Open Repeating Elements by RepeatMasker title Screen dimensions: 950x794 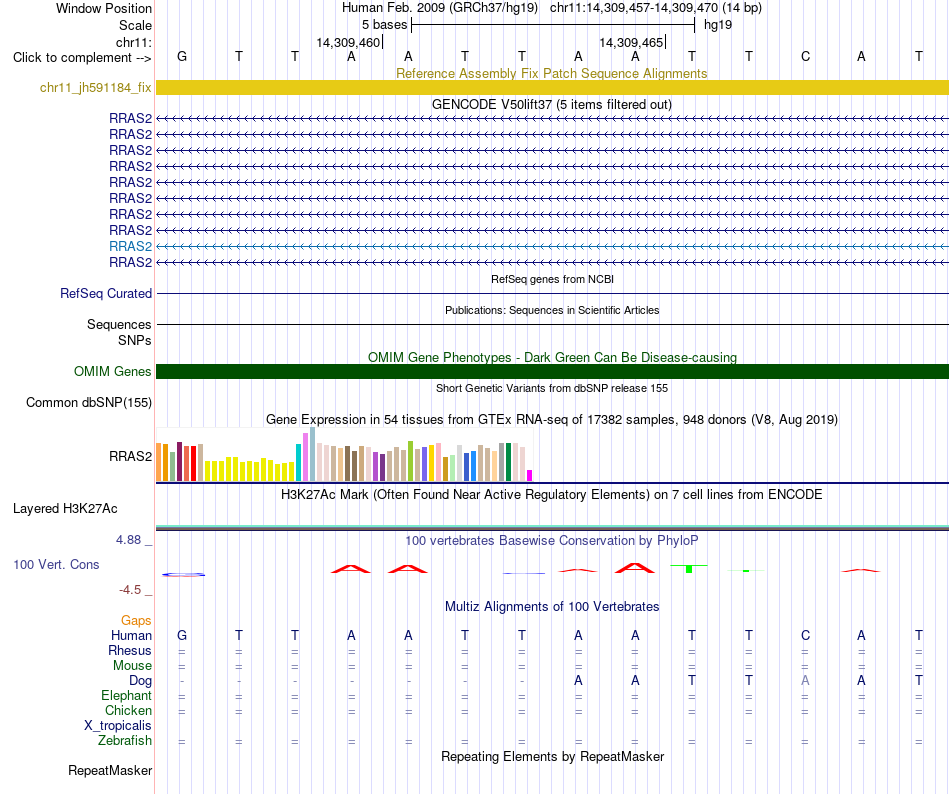552,756
